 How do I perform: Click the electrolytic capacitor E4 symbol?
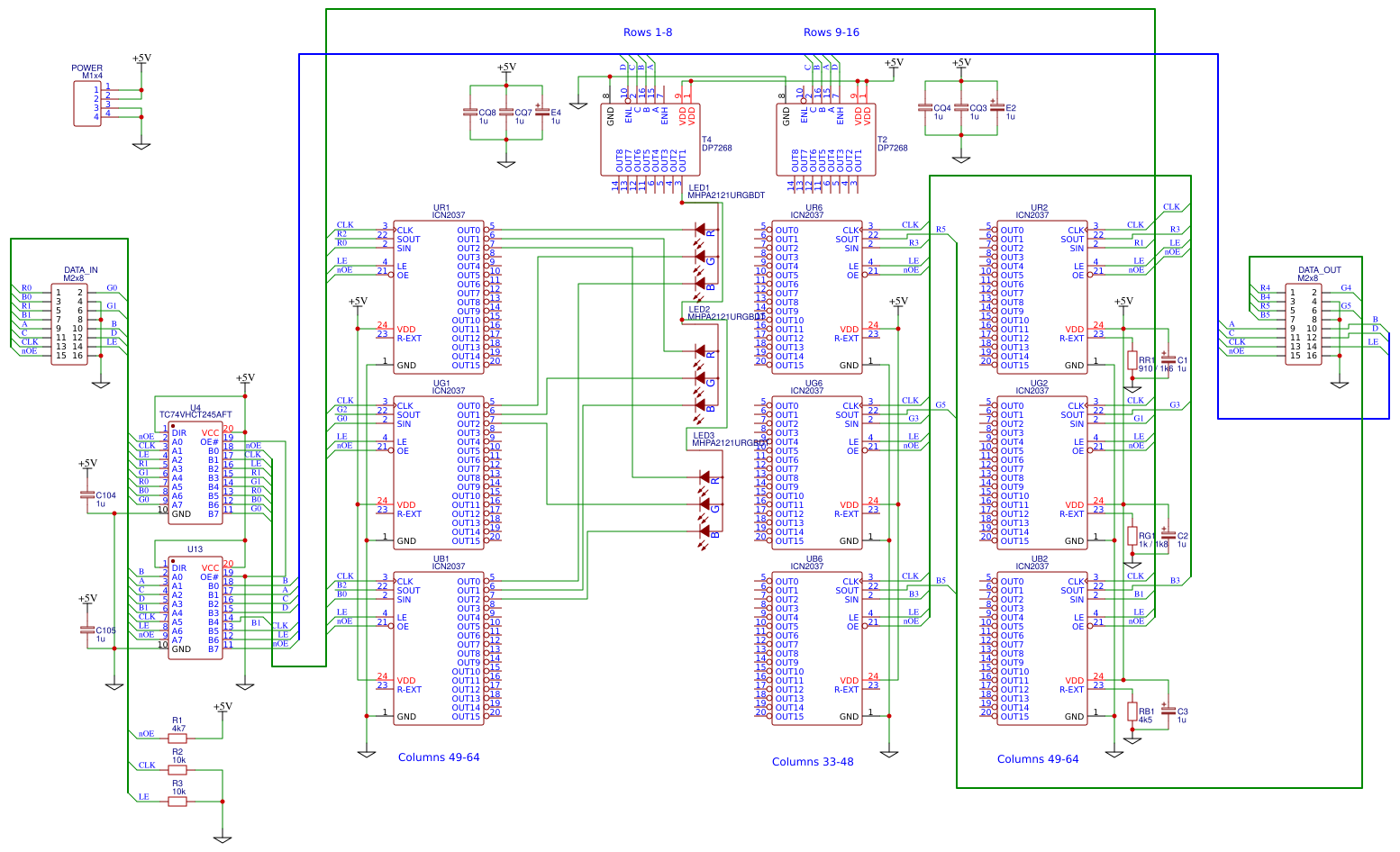click(x=544, y=113)
